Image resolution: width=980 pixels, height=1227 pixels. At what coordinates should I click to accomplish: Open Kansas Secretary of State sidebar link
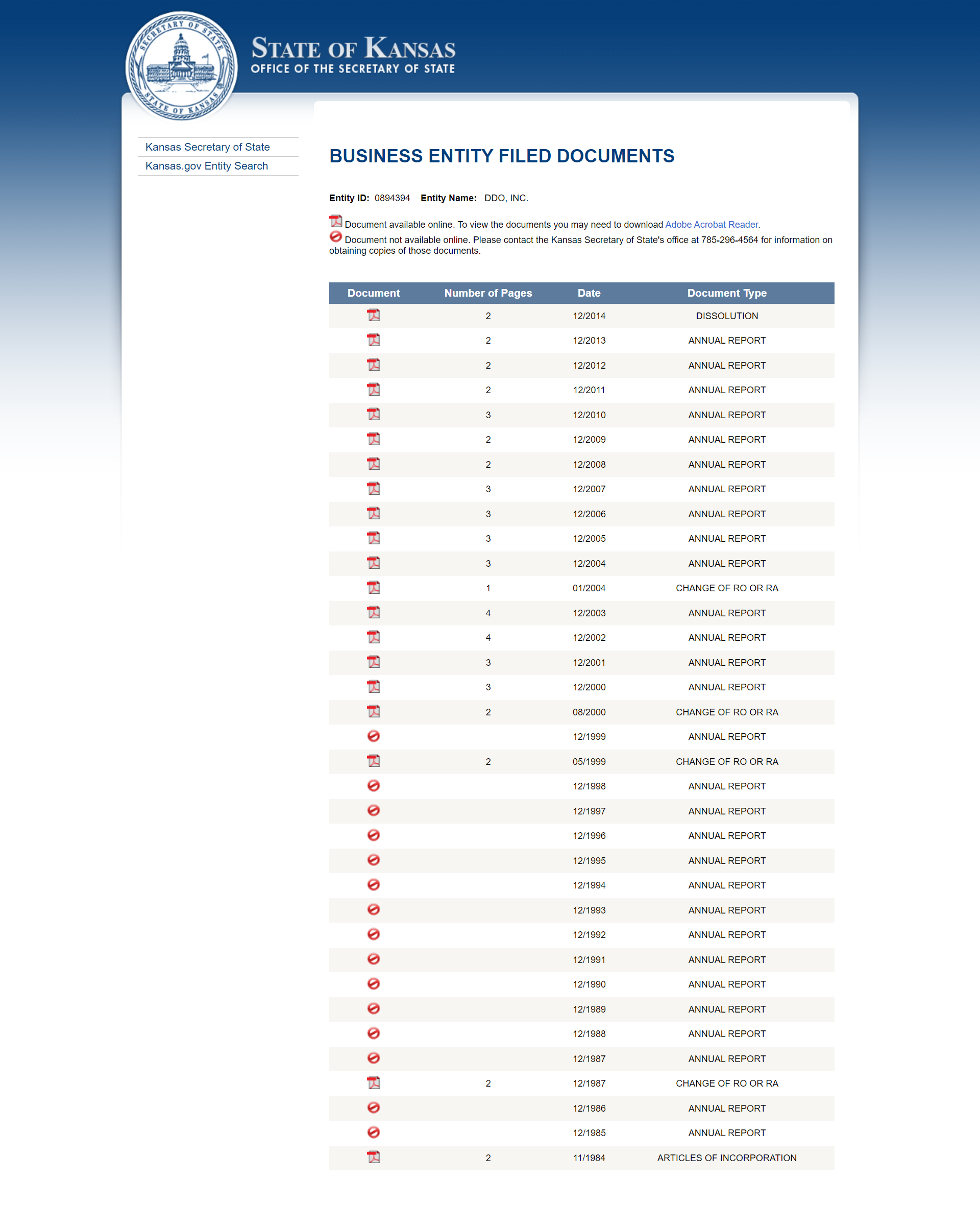point(208,147)
